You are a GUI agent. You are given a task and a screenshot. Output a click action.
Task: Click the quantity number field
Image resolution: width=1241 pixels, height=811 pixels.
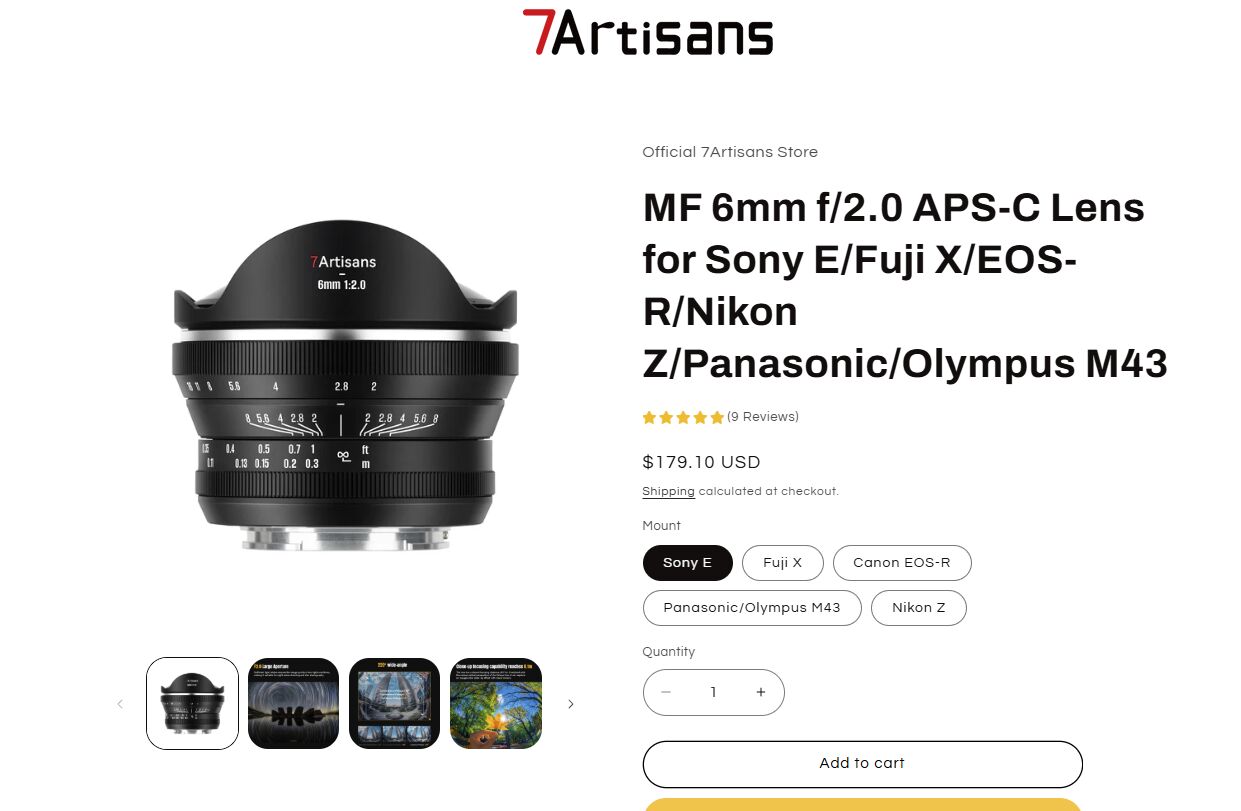[x=713, y=692]
